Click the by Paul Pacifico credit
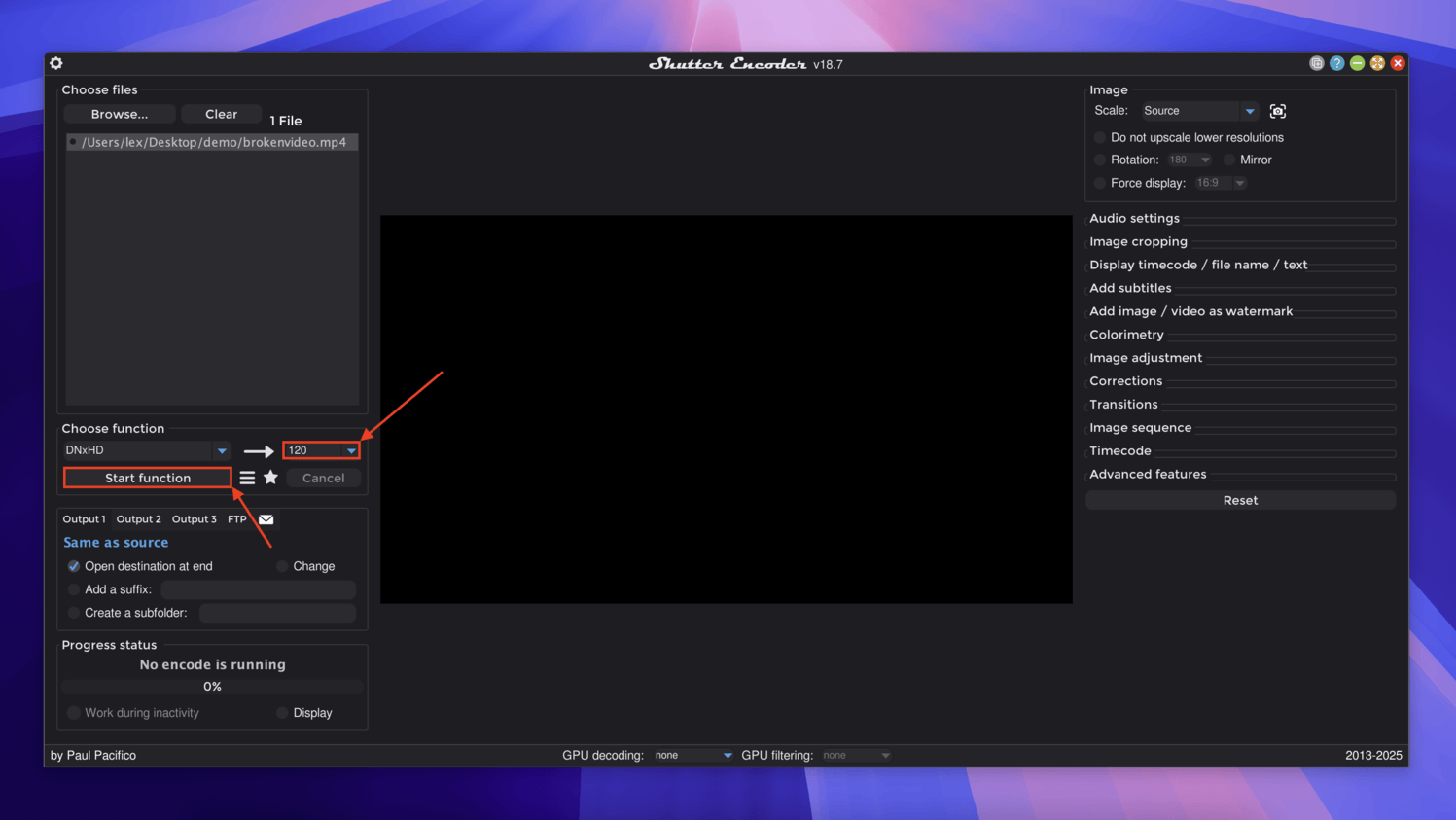The height and width of the screenshot is (820, 1456). 93,755
